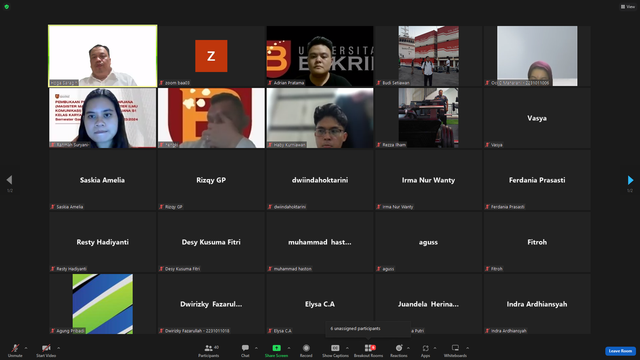
Task: Go to next gallery page arrow
Action: tap(630, 180)
